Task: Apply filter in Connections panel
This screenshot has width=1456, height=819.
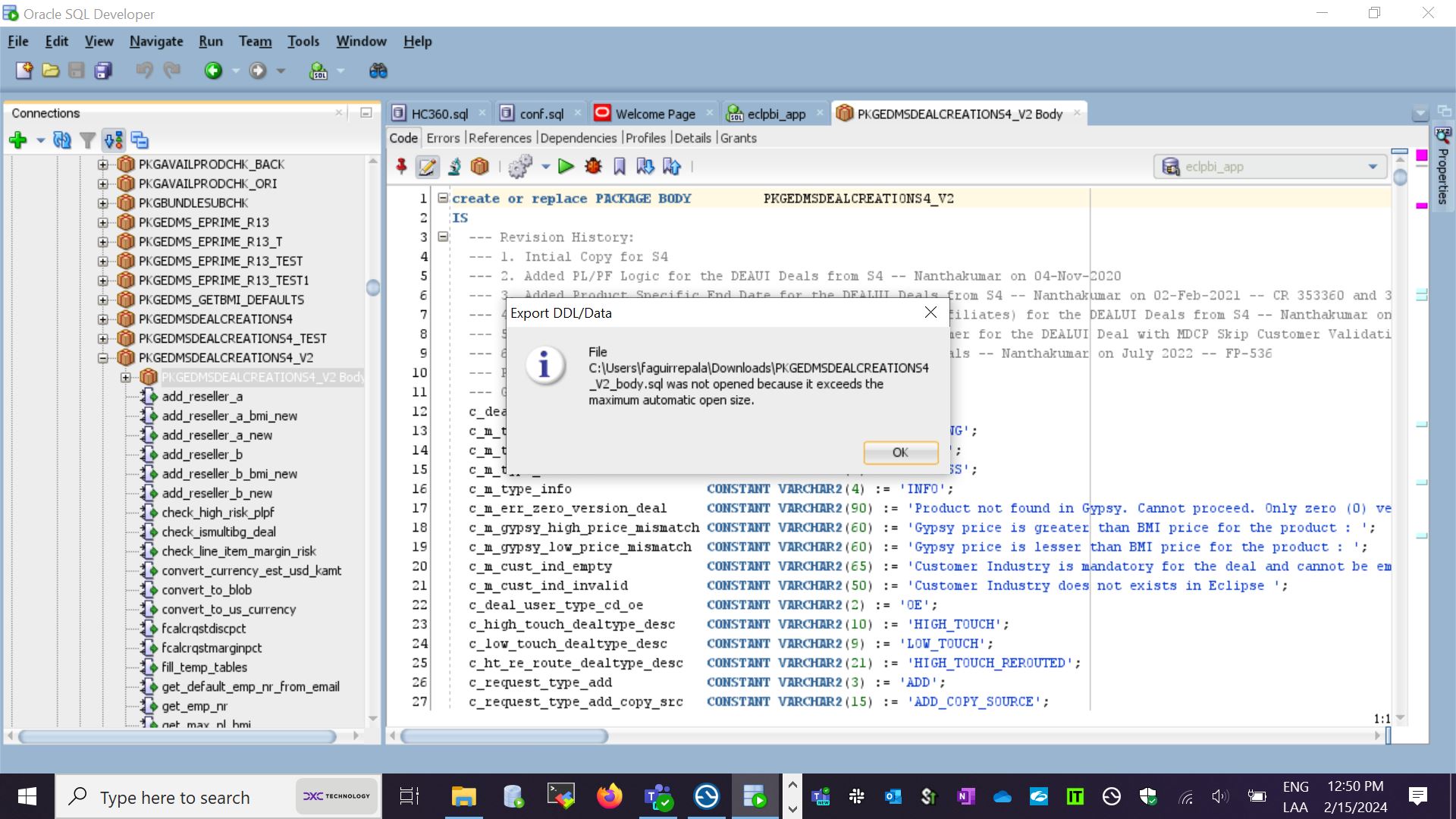Action: 88,140
